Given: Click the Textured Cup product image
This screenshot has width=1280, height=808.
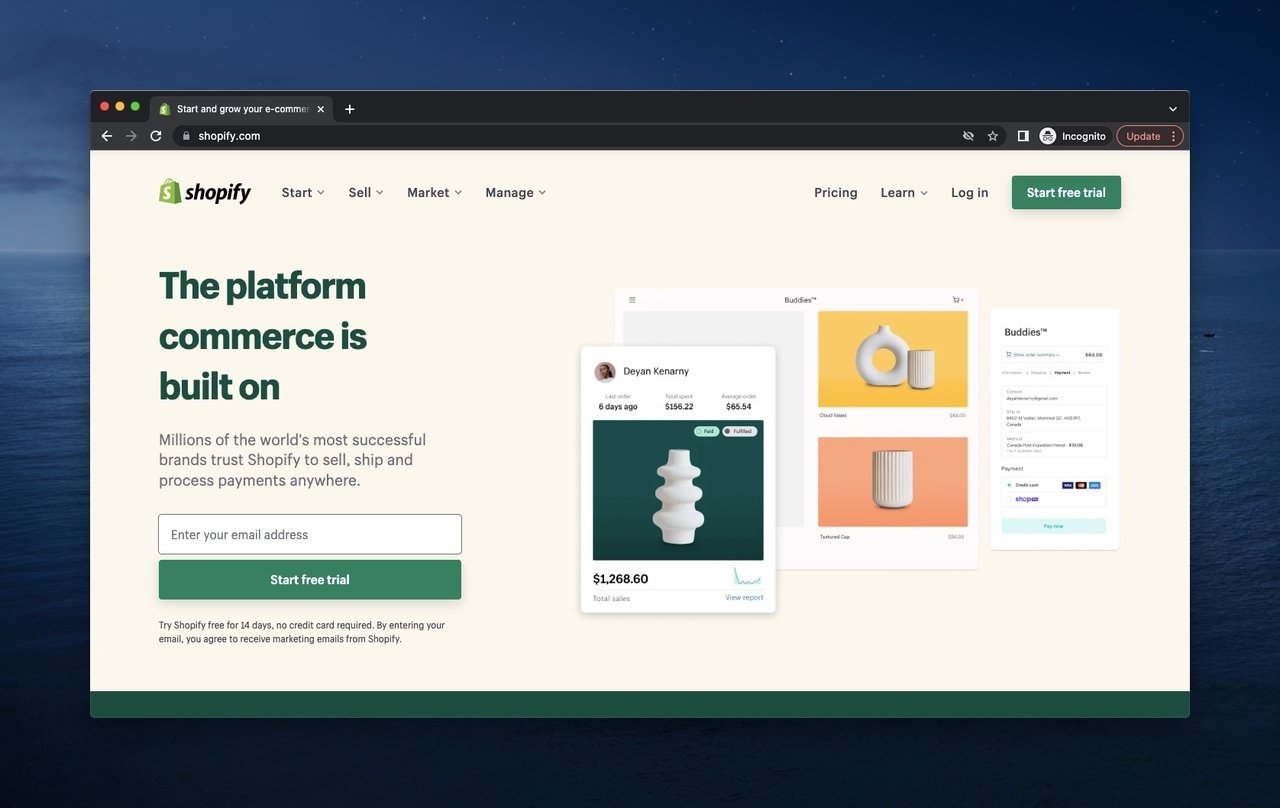Looking at the screenshot, I should [893, 482].
